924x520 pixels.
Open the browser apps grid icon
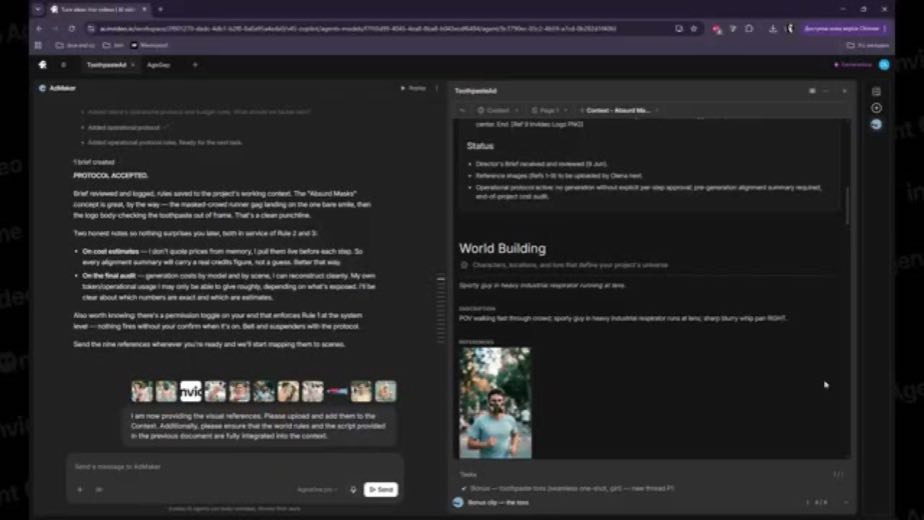pos(38,45)
